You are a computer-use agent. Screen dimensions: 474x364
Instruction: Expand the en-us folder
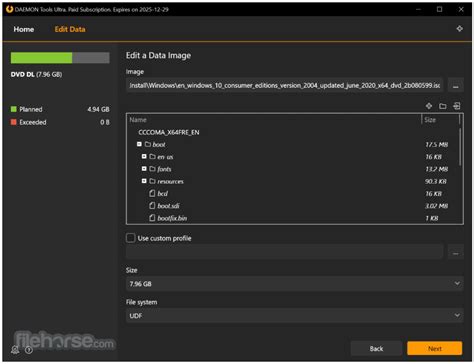point(144,156)
